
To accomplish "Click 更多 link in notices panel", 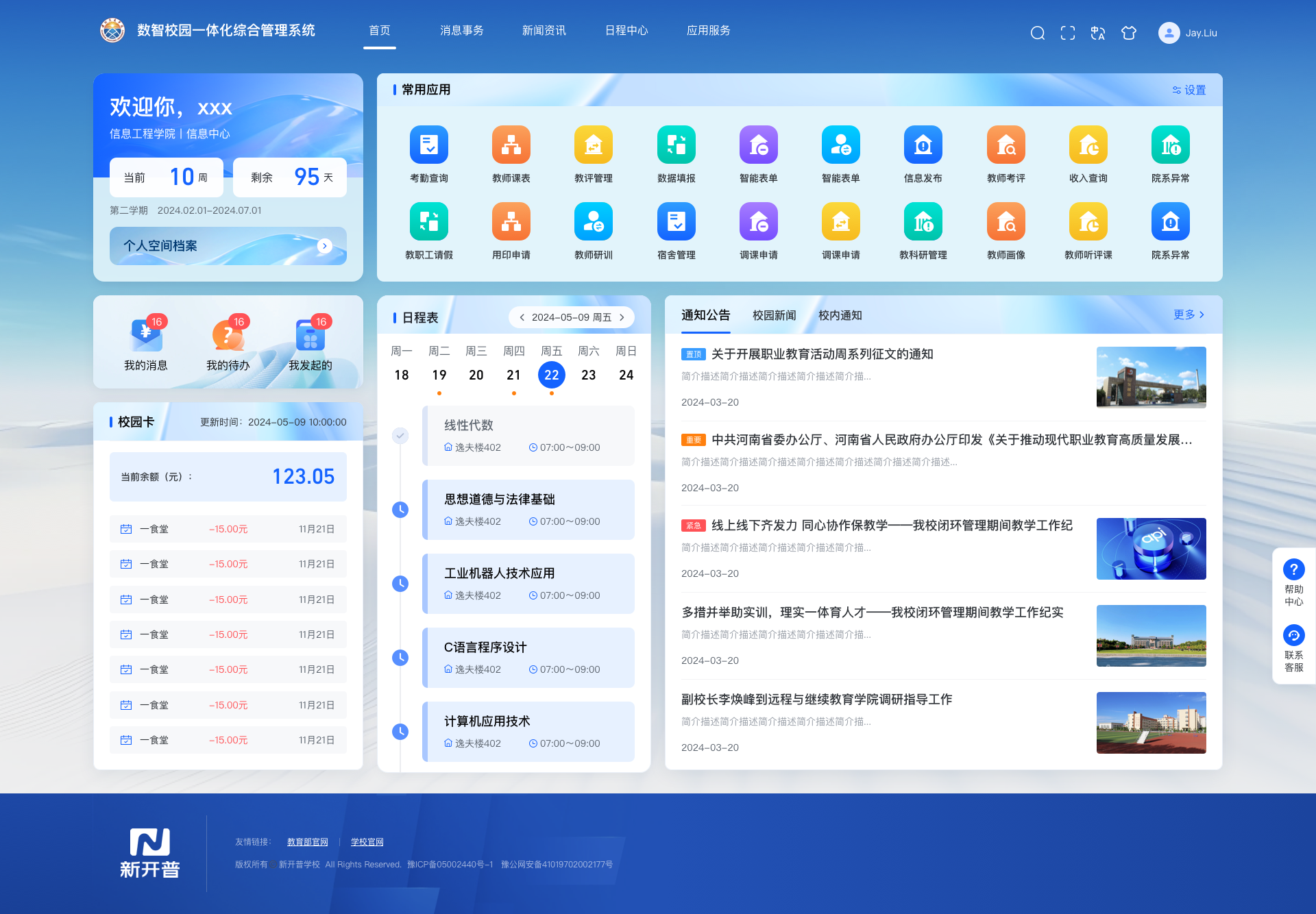I will click(1188, 314).
